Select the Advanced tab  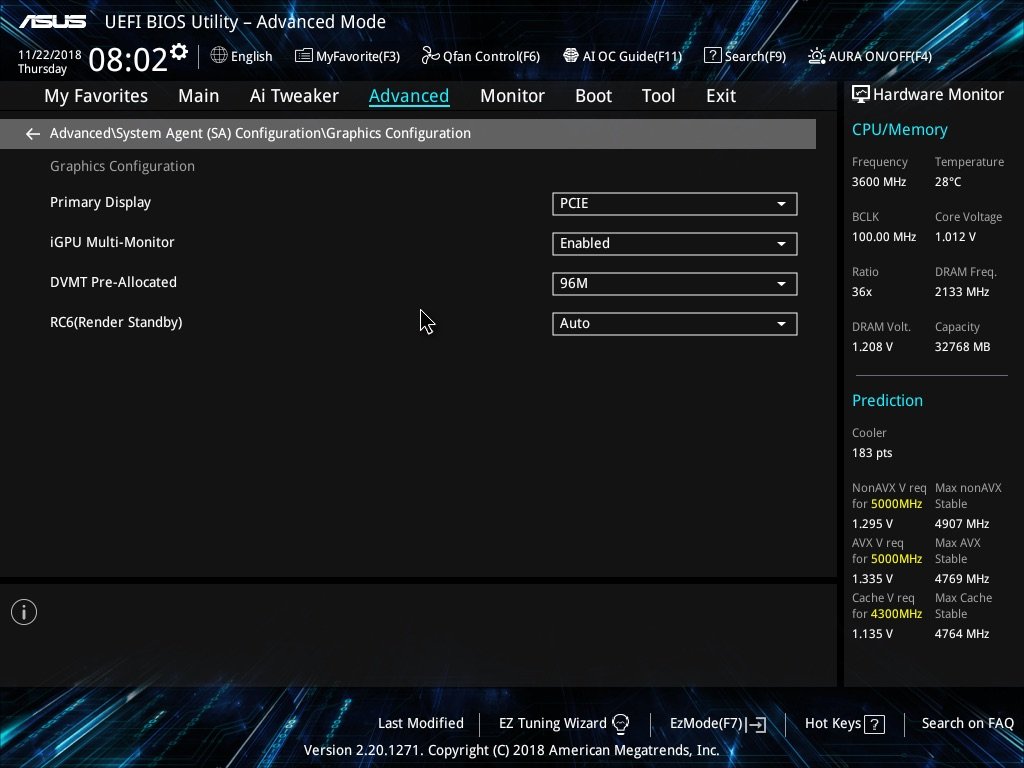409,96
